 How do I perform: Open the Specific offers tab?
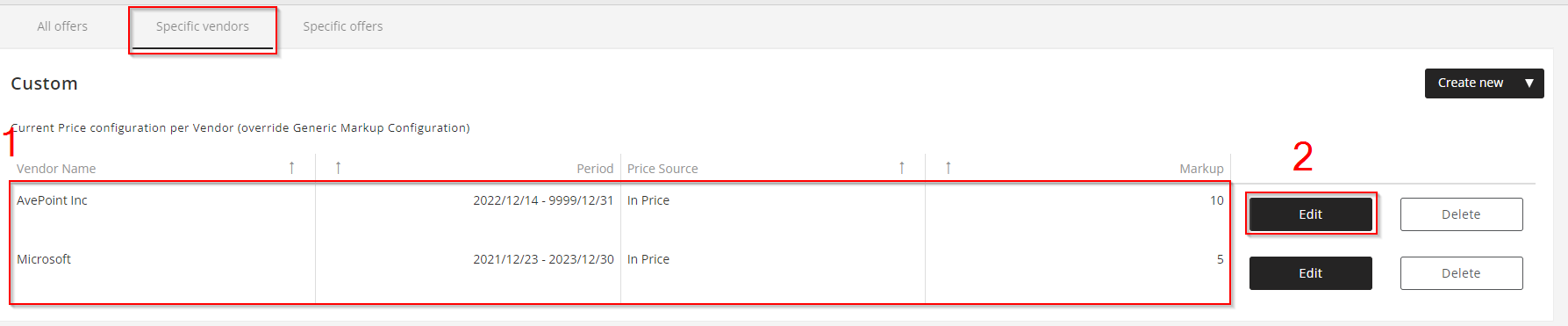click(343, 26)
